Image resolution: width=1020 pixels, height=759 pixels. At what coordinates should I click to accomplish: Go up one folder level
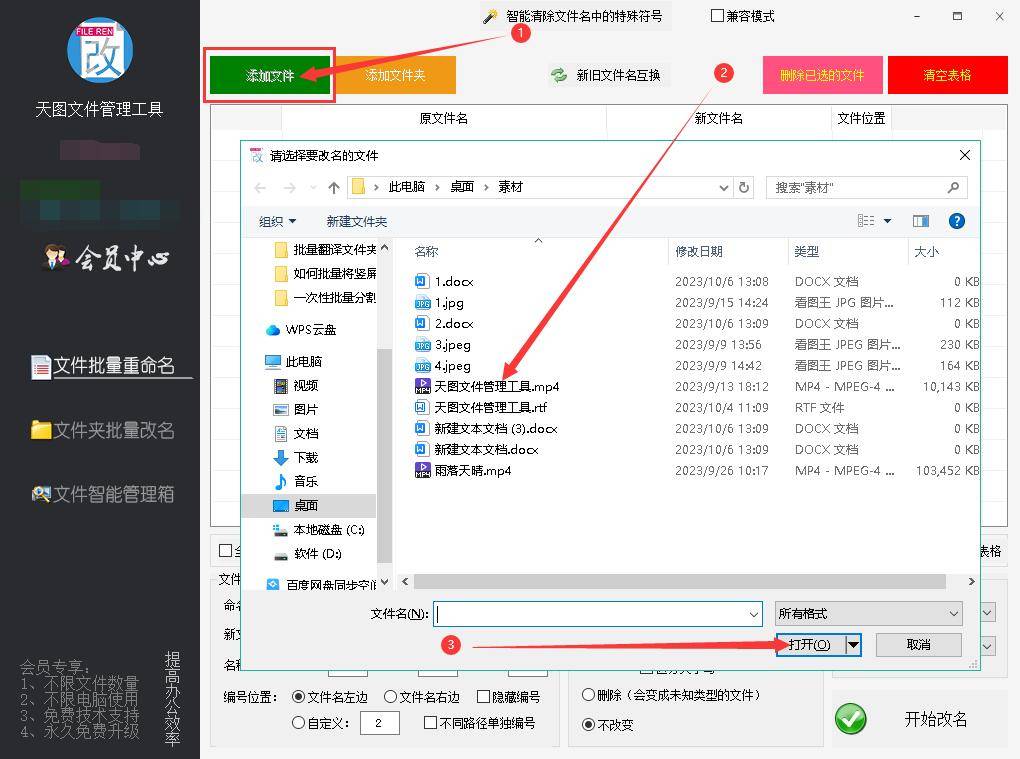tap(334, 188)
